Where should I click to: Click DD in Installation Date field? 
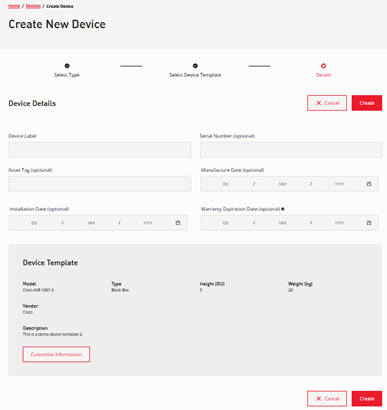pyautogui.click(x=34, y=223)
